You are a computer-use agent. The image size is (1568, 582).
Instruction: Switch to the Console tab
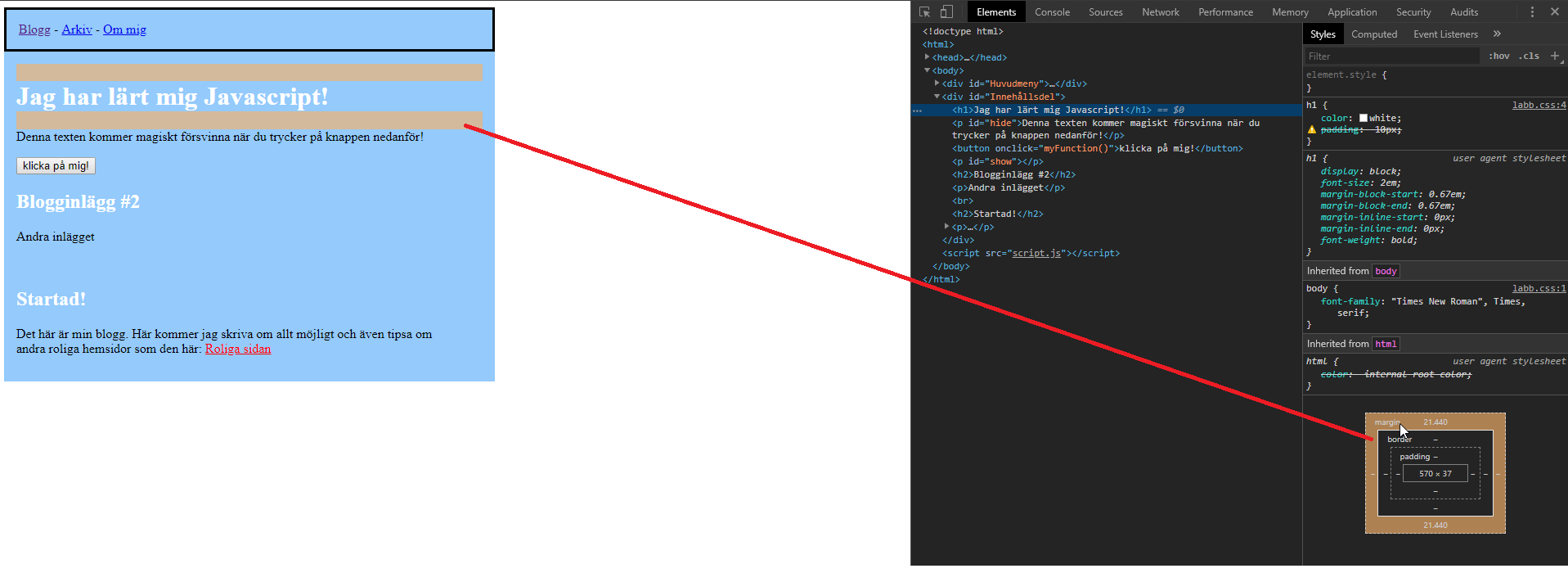pos(1052,11)
